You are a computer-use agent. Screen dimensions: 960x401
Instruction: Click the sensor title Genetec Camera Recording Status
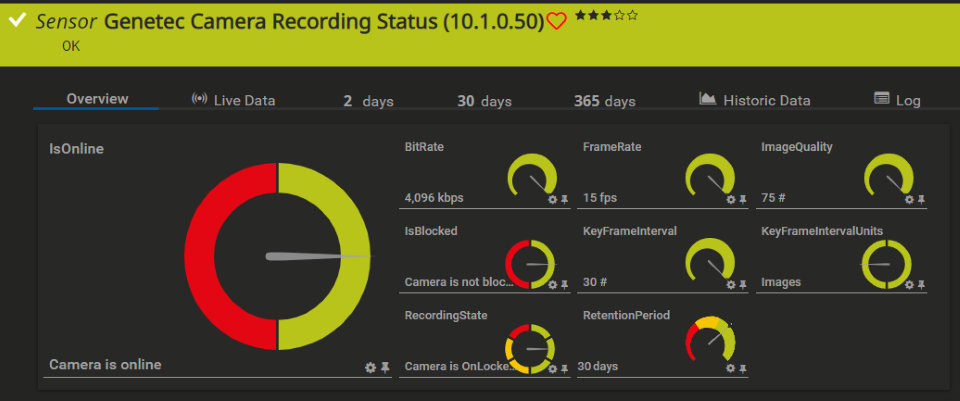pos(324,21)
